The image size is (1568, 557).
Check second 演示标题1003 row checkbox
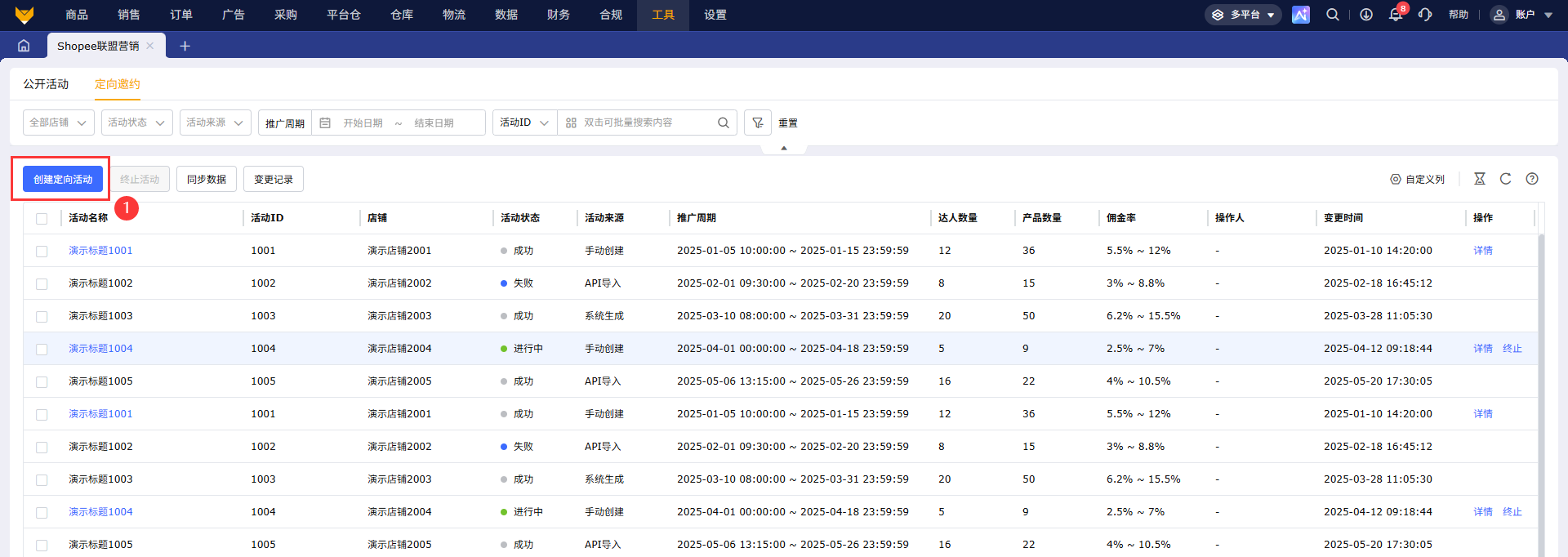(42, 479)
